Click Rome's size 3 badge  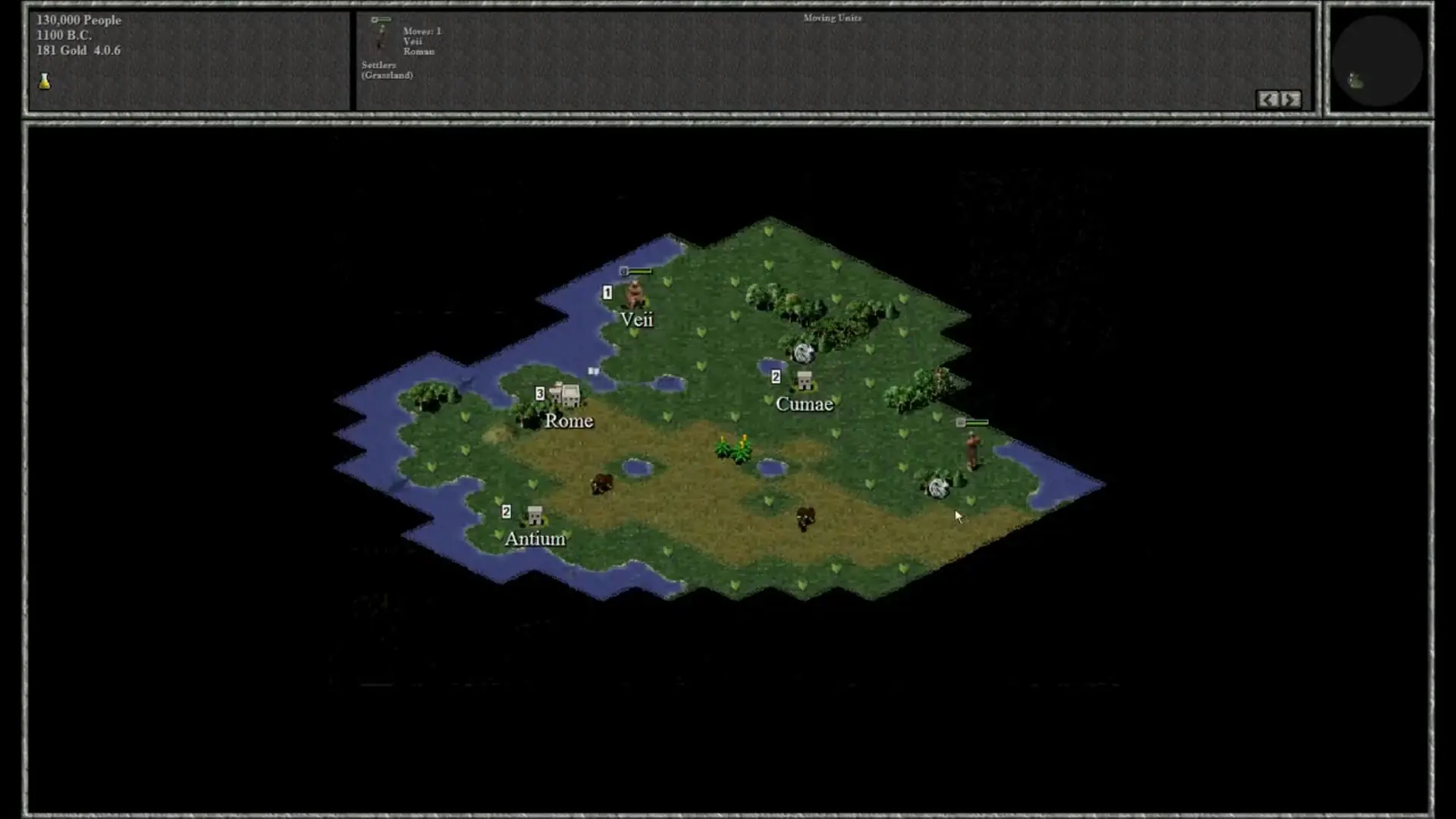(540, 394)
